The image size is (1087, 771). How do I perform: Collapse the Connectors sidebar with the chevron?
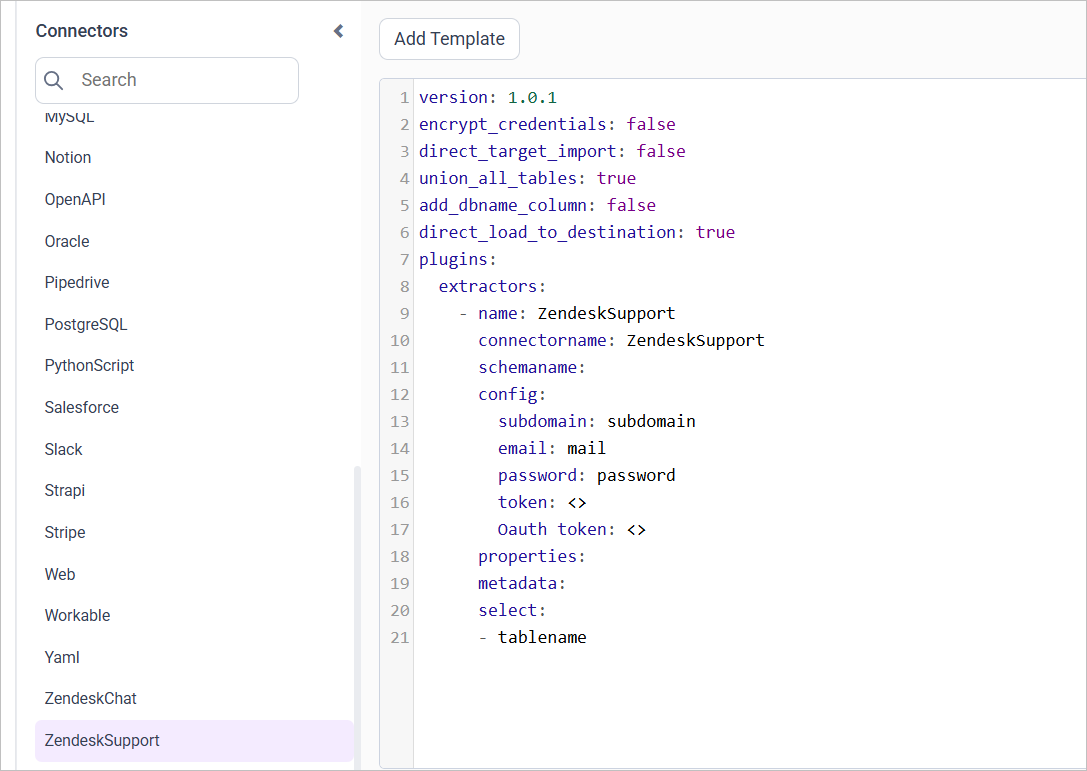point(338,31)
